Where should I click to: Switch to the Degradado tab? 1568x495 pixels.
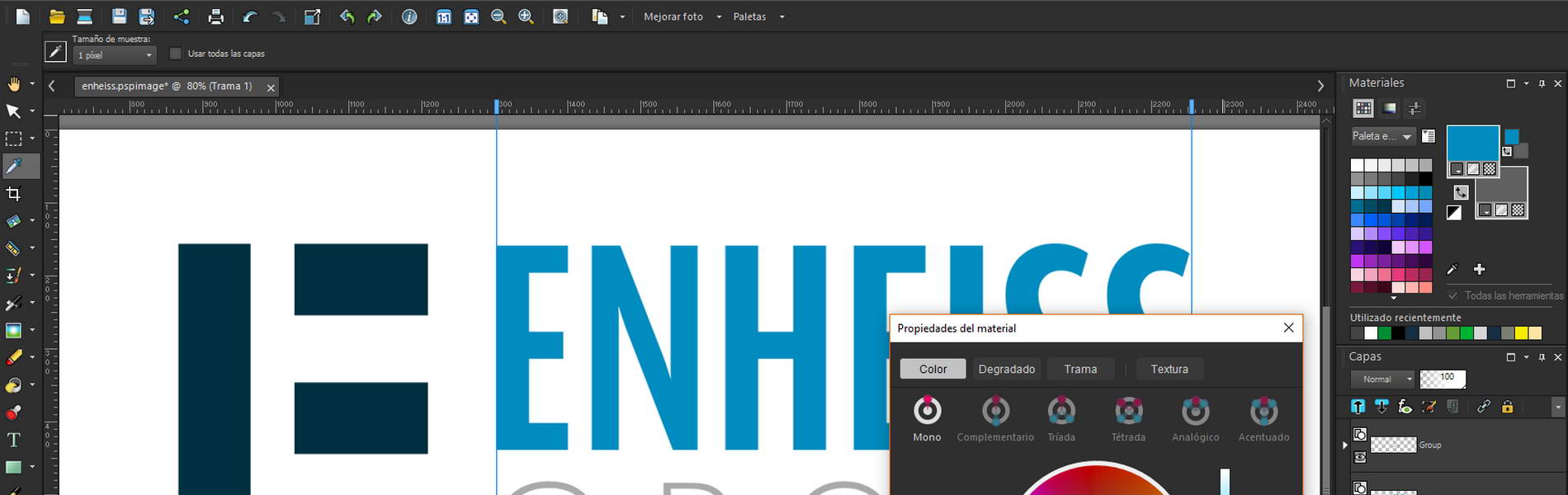coord(1006,369)
